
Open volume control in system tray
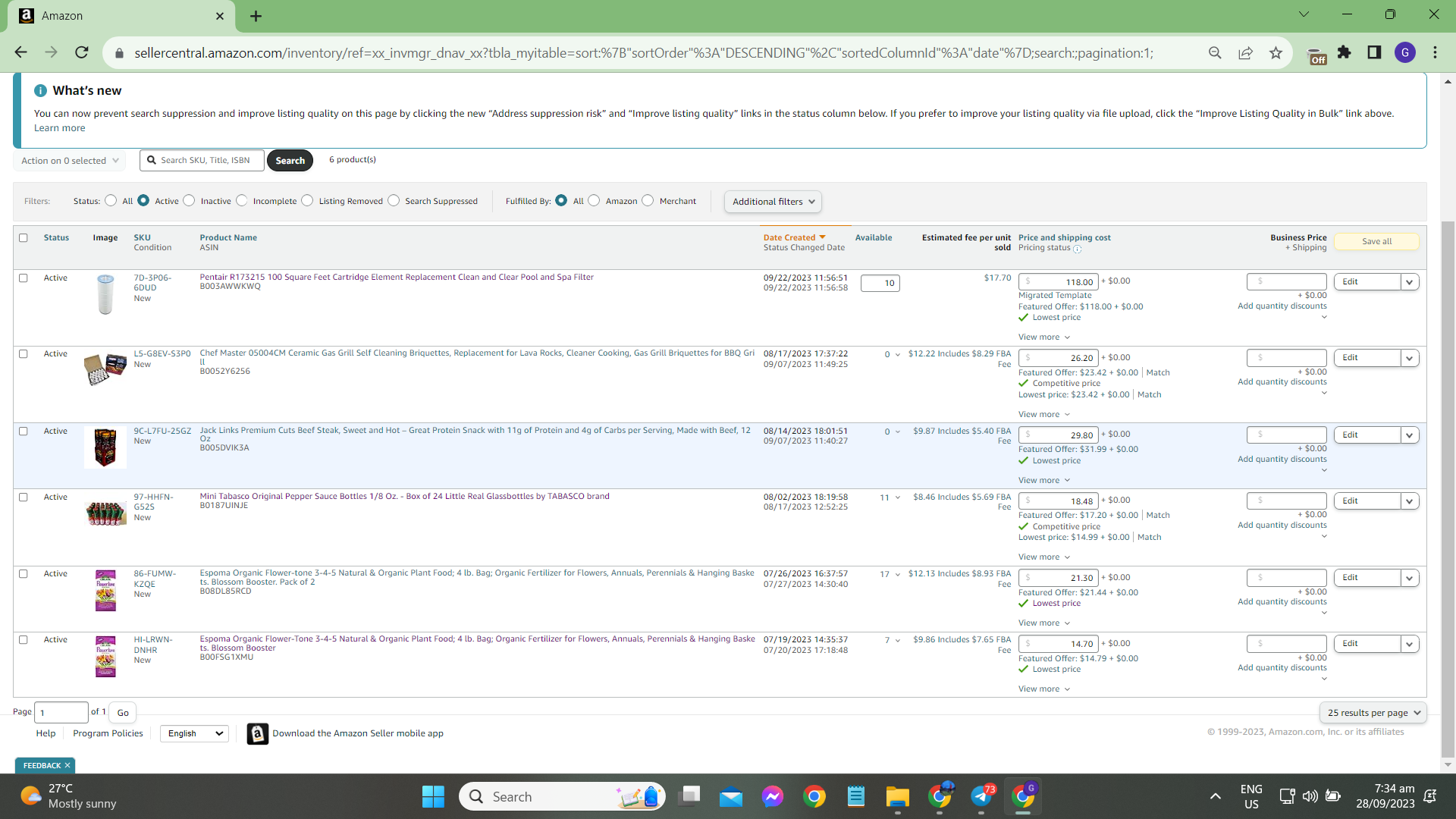(1310, 796)
